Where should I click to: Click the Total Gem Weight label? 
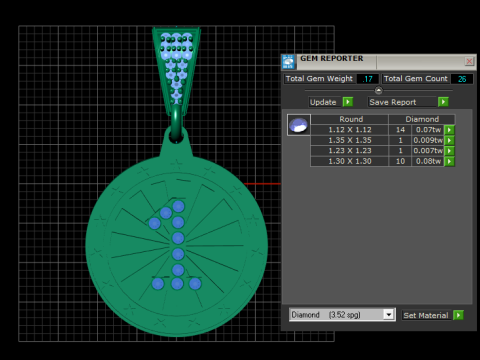pos(319,79)
